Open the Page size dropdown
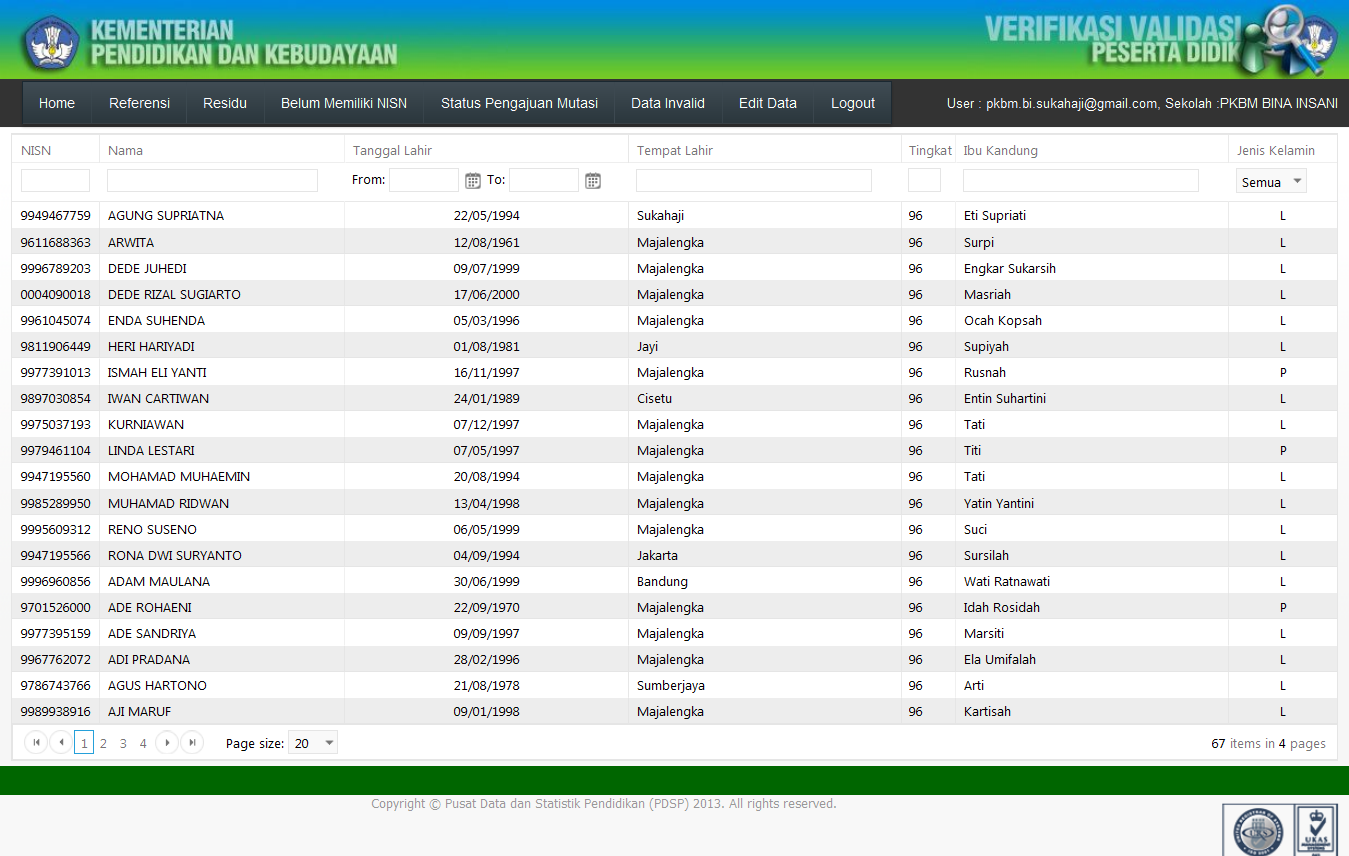Screen dimensions: 1349x856 coord(313,743)
